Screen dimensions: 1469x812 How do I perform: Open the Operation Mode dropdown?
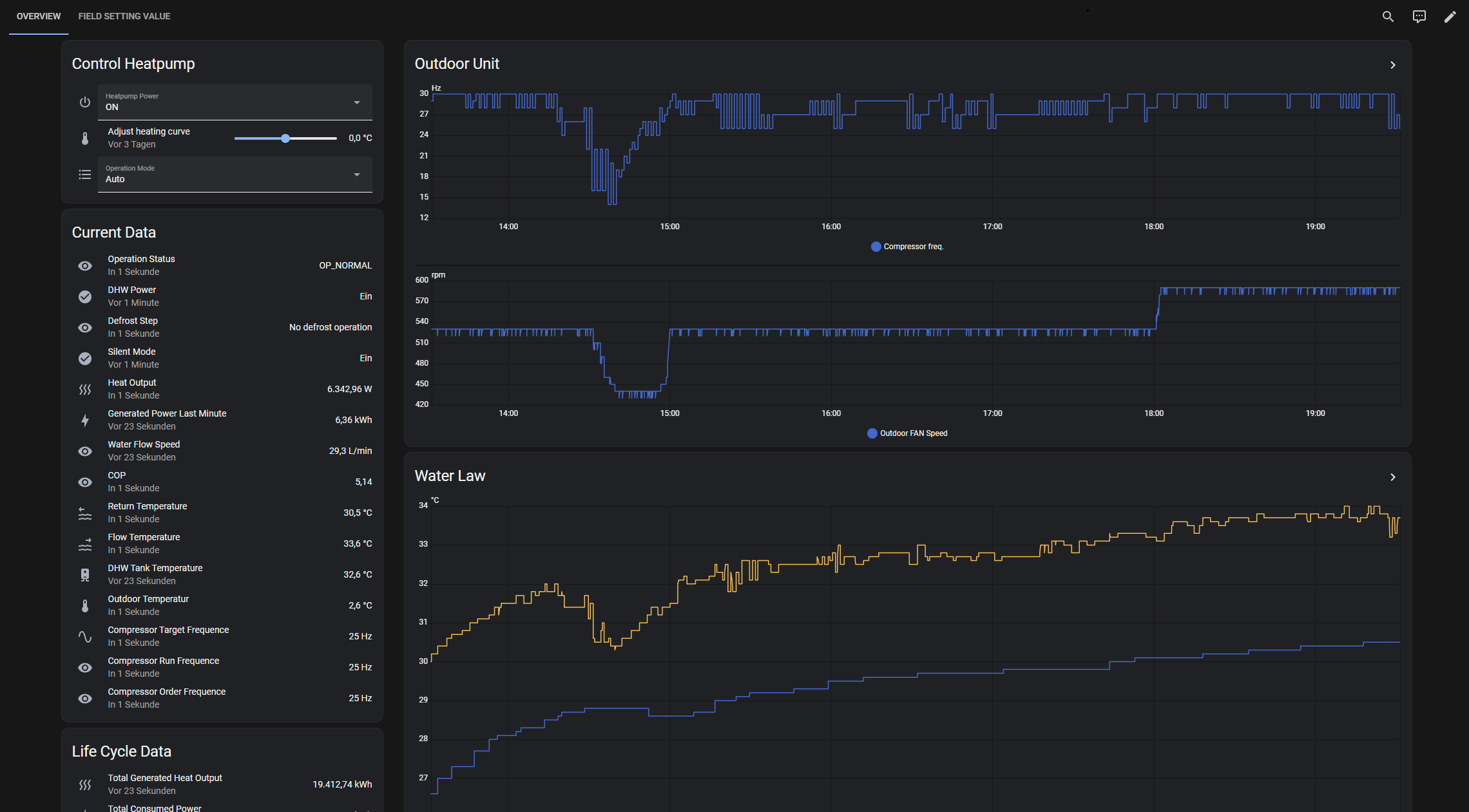(235, 175)
